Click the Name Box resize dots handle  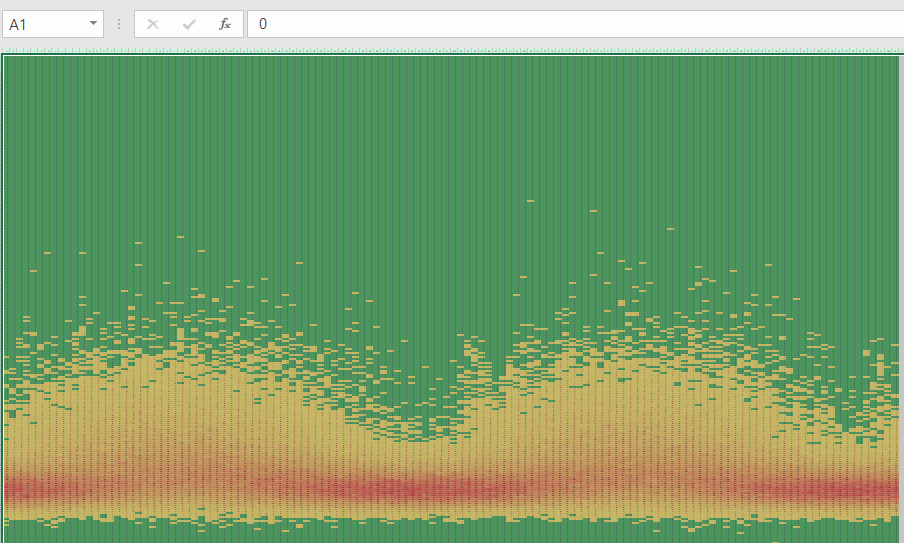[119, 24]
